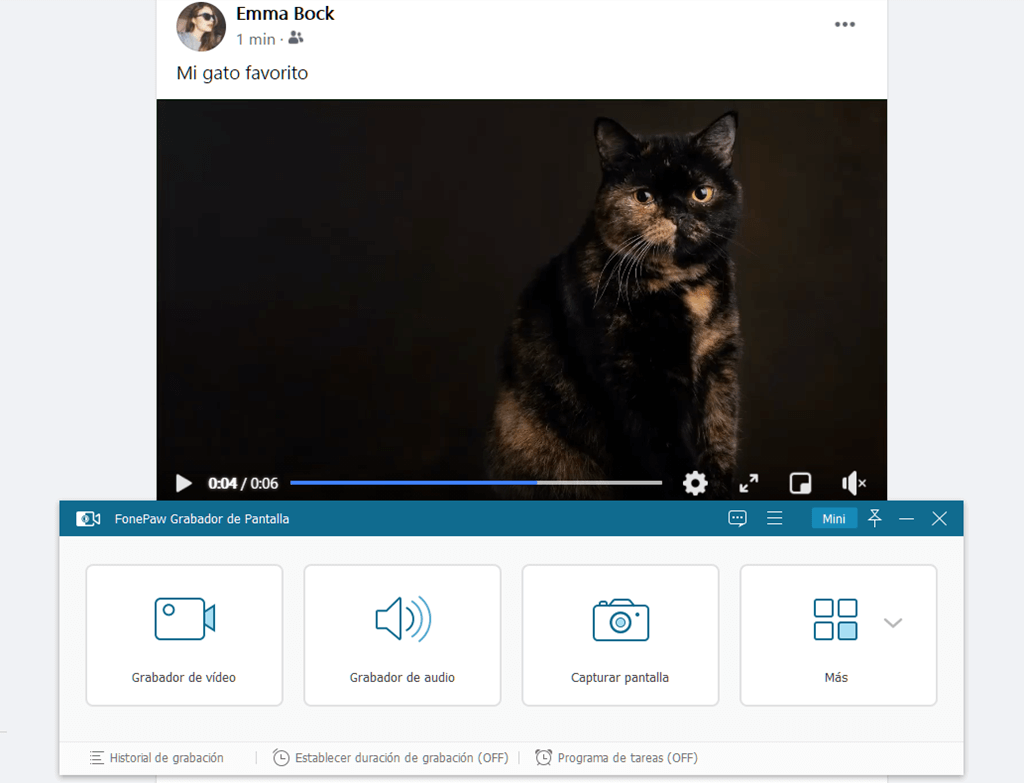Open FonePaw feedback chat icon
The height and width of the screenshot is (783, 1024).
[737, 519]
